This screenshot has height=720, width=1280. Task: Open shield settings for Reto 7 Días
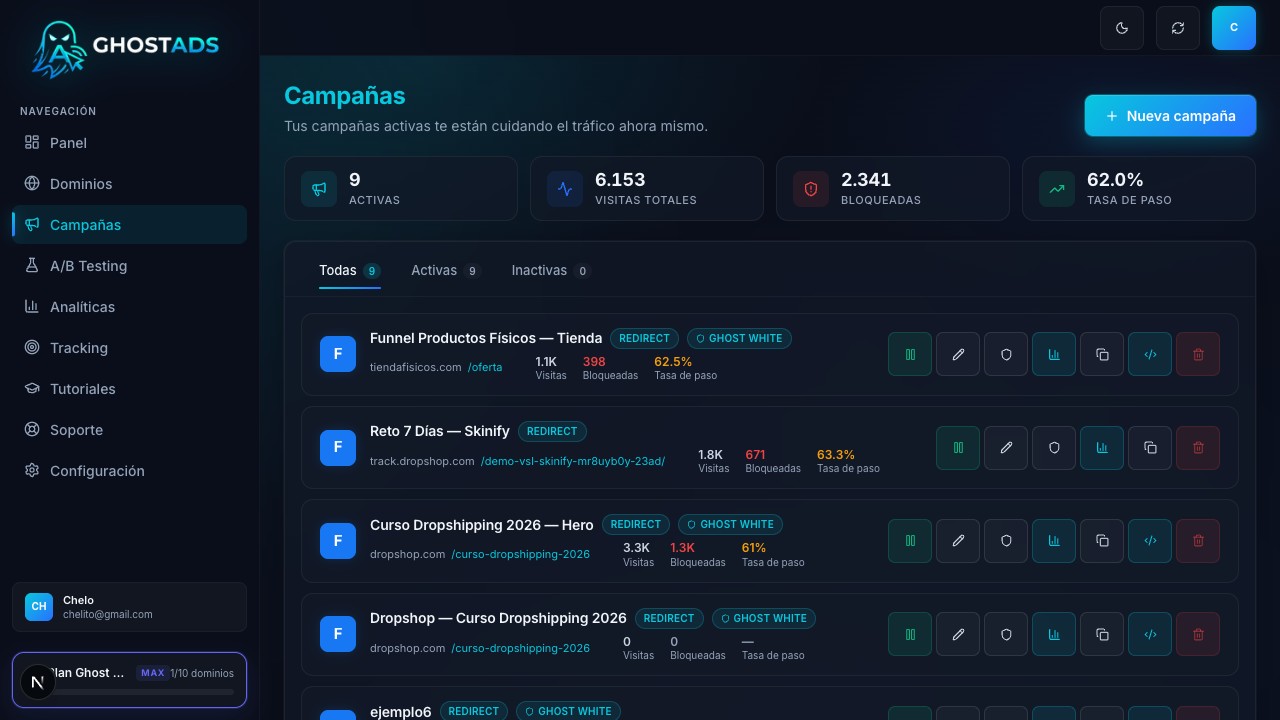click(x=1054, y=448)
